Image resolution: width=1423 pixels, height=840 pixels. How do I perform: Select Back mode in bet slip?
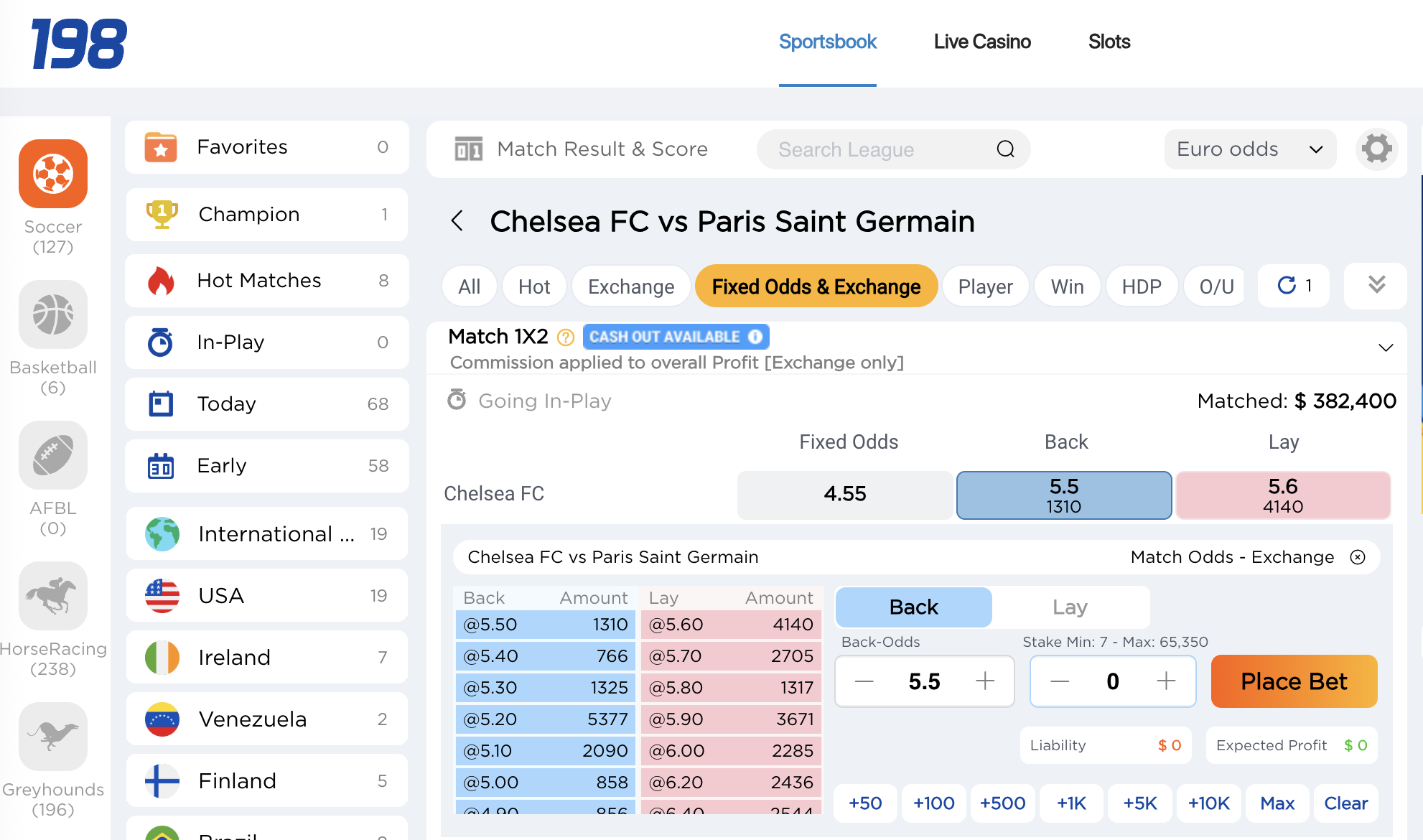pos(913,607)
